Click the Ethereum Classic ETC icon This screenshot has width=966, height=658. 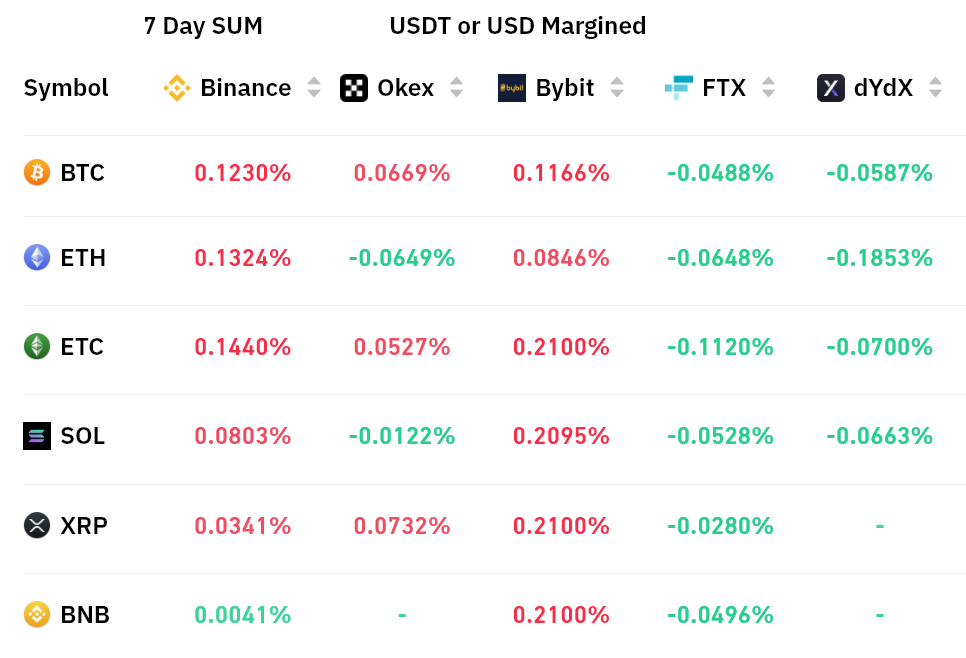pos(37,347)
